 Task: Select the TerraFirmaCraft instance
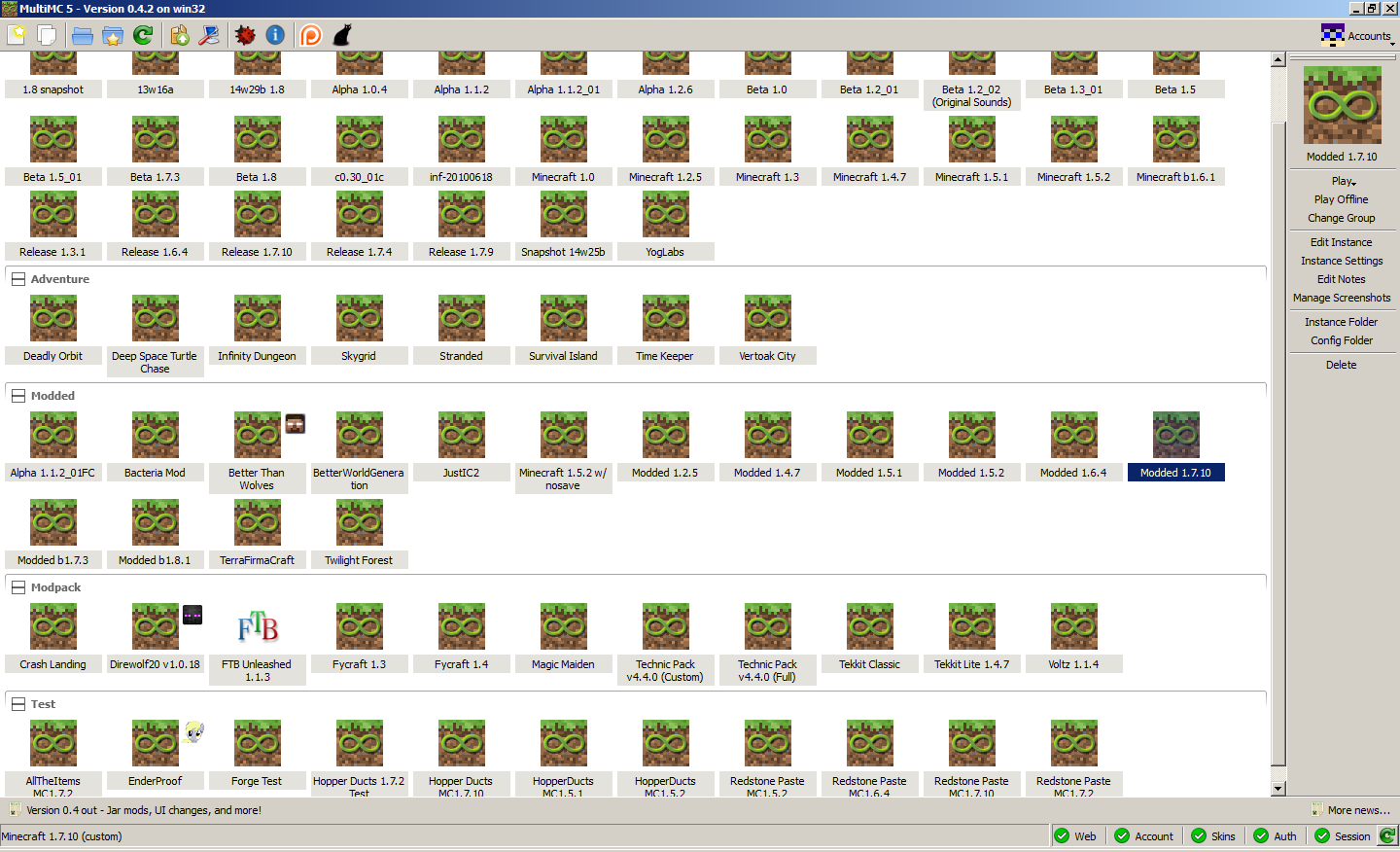coord(258,534)
